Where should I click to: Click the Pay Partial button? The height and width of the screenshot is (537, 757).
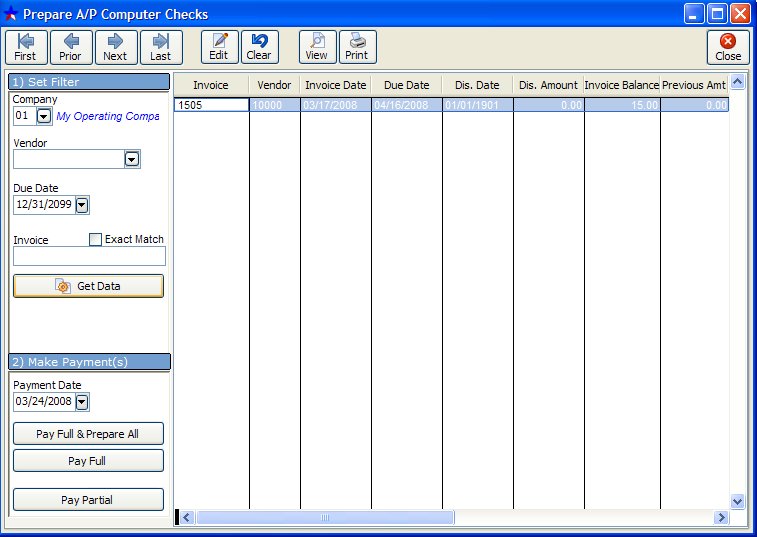coord(88,500)
